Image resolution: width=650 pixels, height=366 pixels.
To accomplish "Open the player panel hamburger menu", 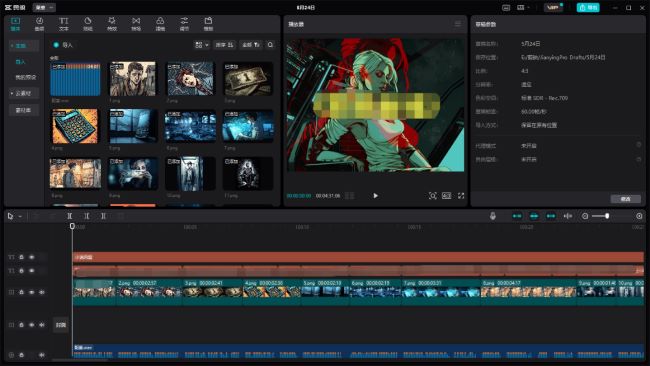I will coord(458,24).
